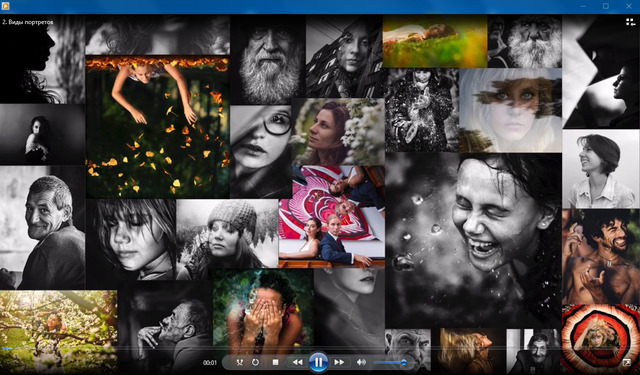Toggle repeat mode on
The image size is (640, 375).
tap(255, 362)
